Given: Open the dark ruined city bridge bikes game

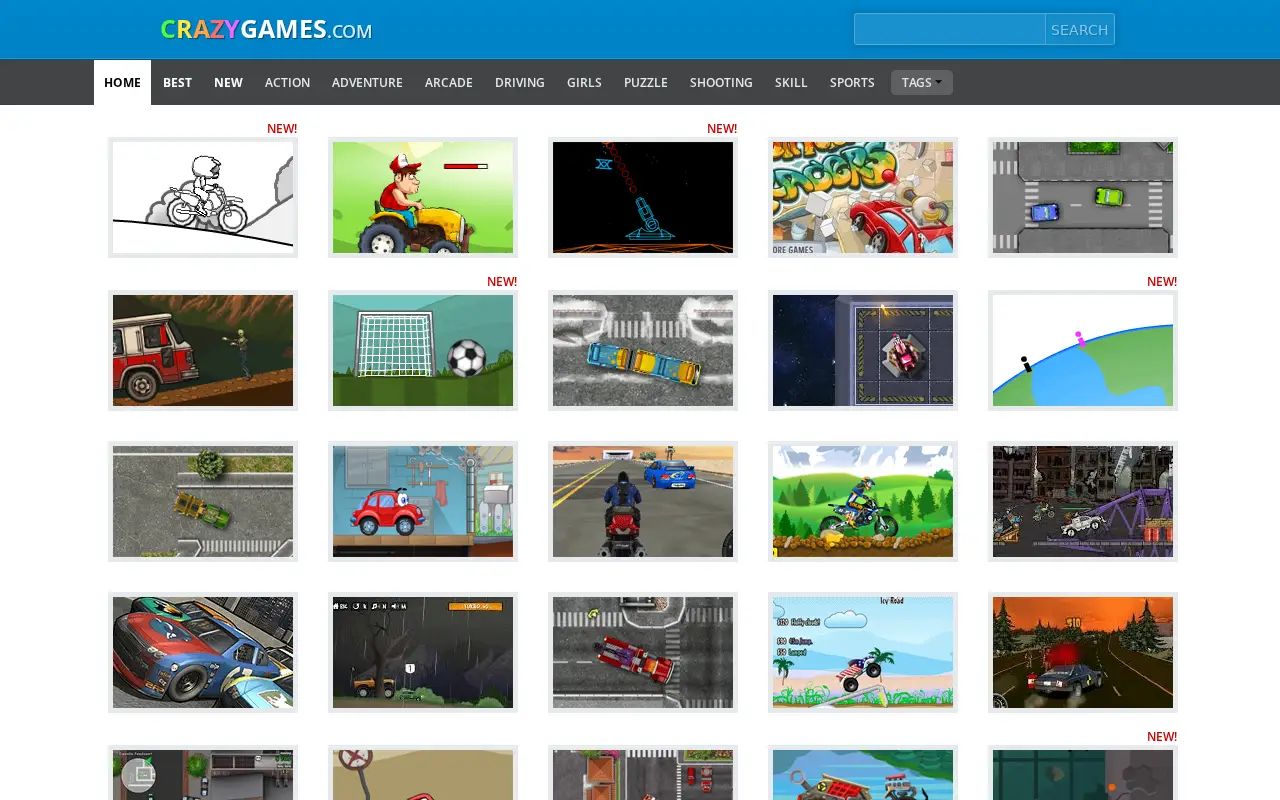Looking at the screenshot, I should 1083,501.
